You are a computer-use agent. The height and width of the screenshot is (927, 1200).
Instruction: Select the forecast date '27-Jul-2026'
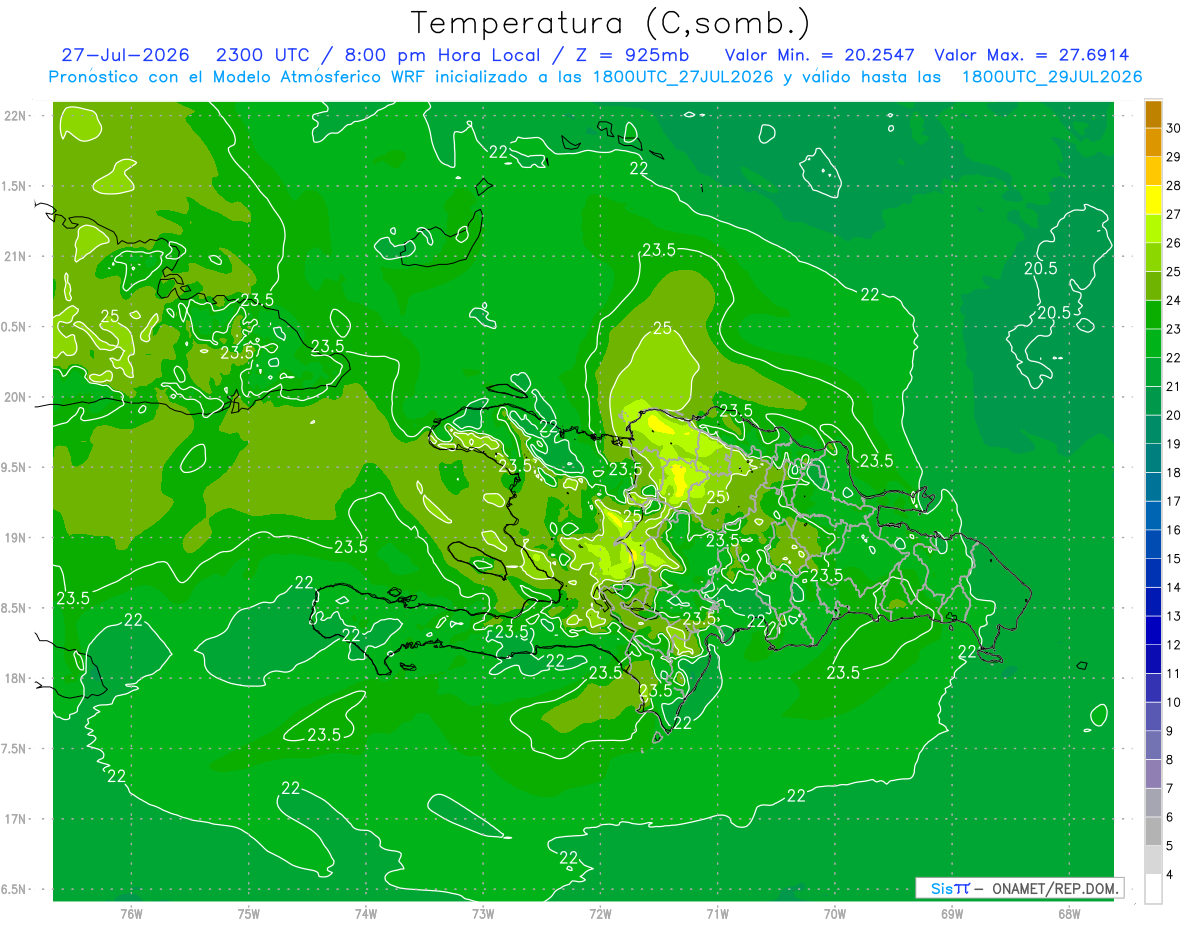125,55
